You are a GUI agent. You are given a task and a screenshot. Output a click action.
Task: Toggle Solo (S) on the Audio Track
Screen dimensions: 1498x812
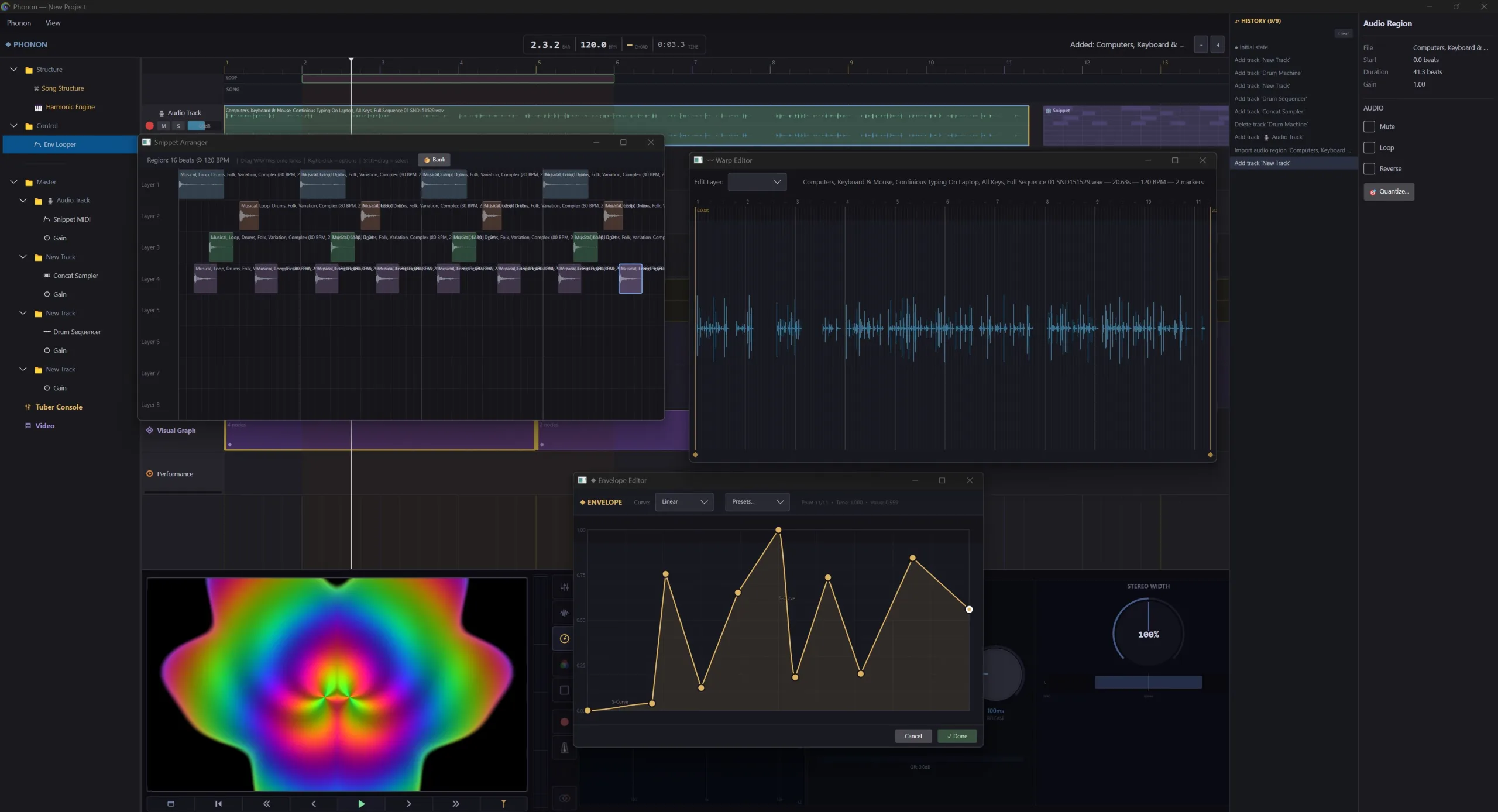[178, 126]
